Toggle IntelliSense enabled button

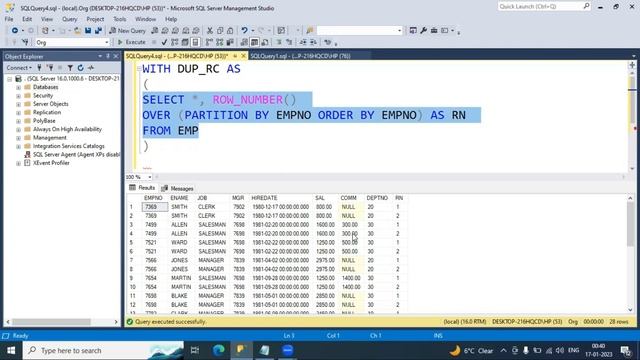(x=196, y=42)
